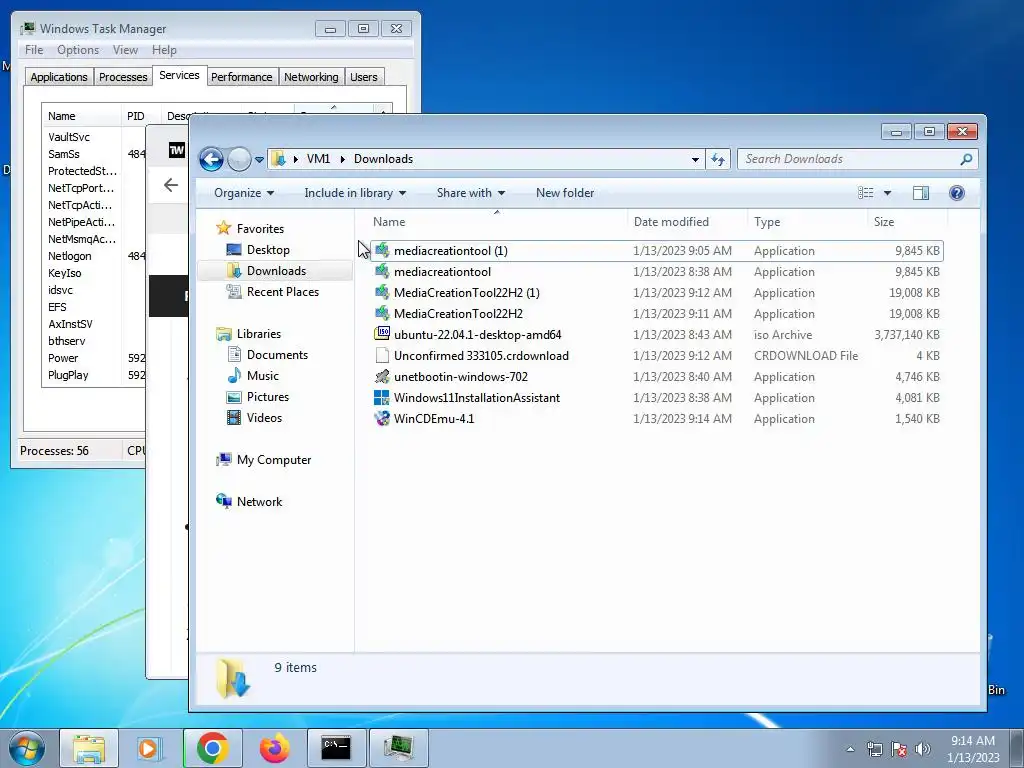Image resolution: width=1024 pixels, height=768 pixels.
Task: Select Windows11InstallationAssistant file icon
Action: 382,398
